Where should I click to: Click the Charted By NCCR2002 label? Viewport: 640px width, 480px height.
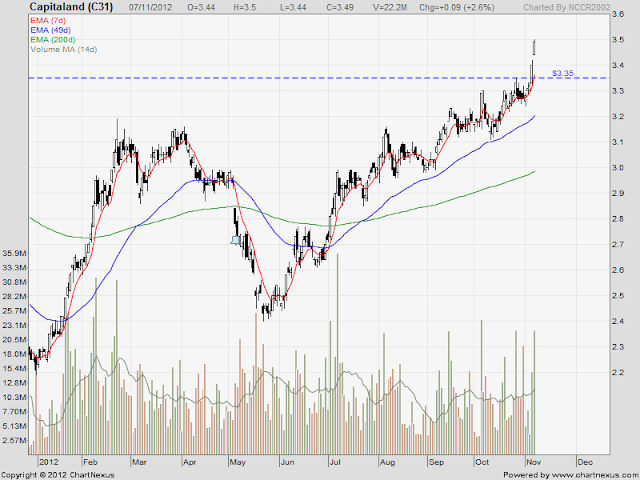pos(567,7)
